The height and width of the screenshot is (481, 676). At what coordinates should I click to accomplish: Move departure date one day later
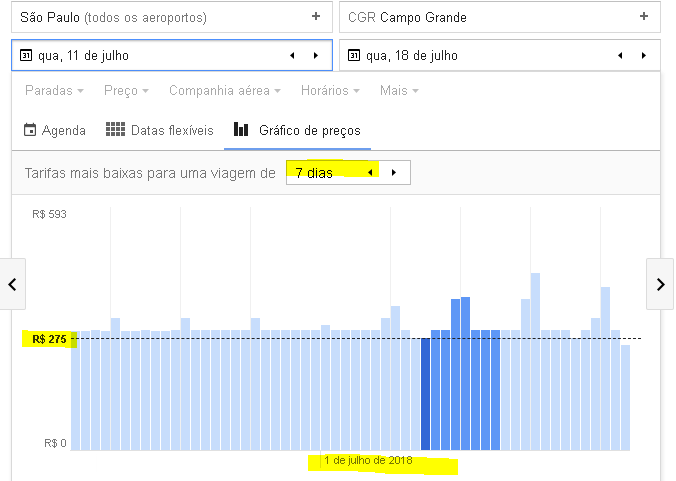click(x=316, y=55)
